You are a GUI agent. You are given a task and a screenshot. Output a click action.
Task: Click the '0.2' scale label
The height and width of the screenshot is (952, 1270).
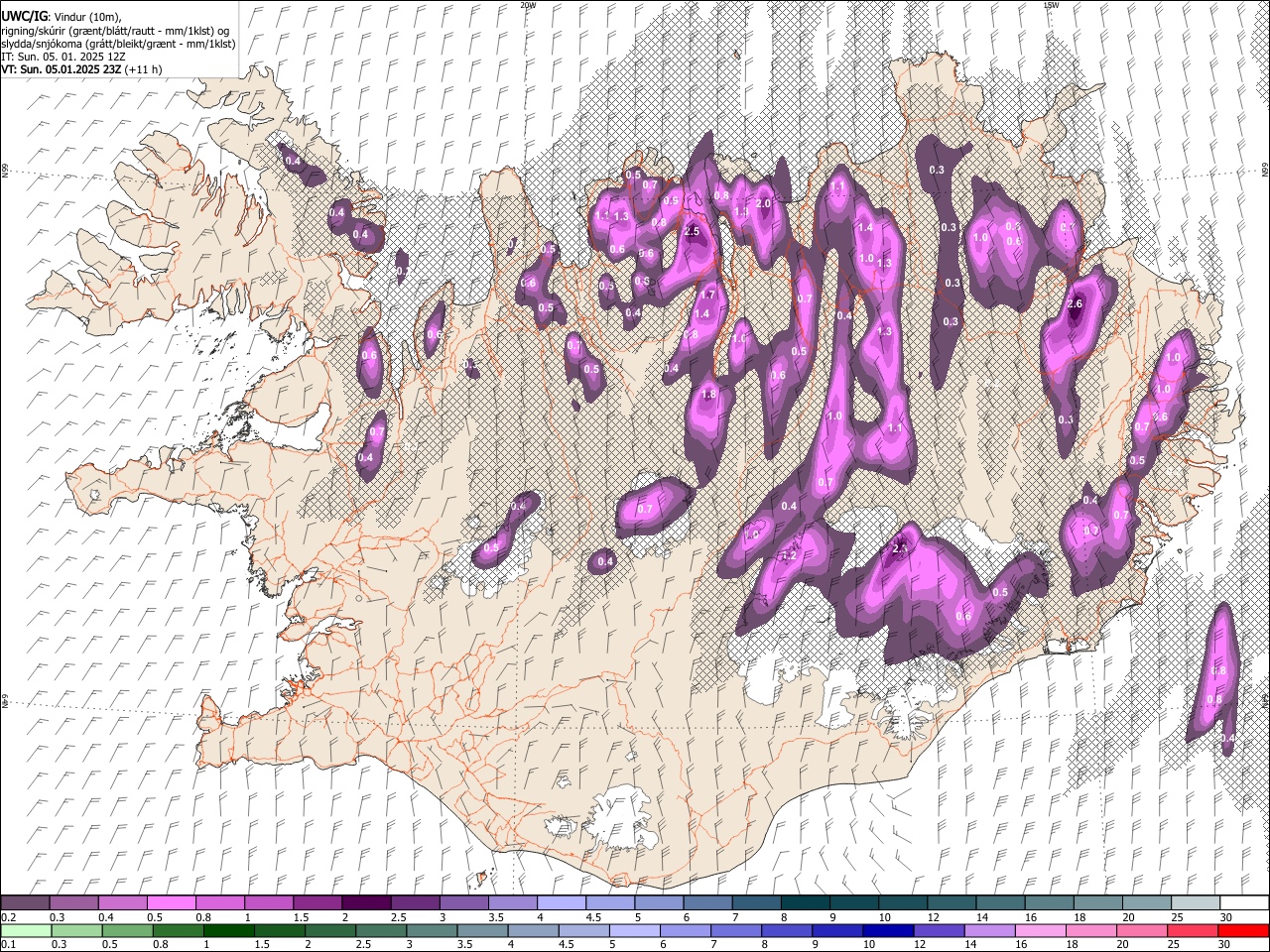[x=8, y=917]
